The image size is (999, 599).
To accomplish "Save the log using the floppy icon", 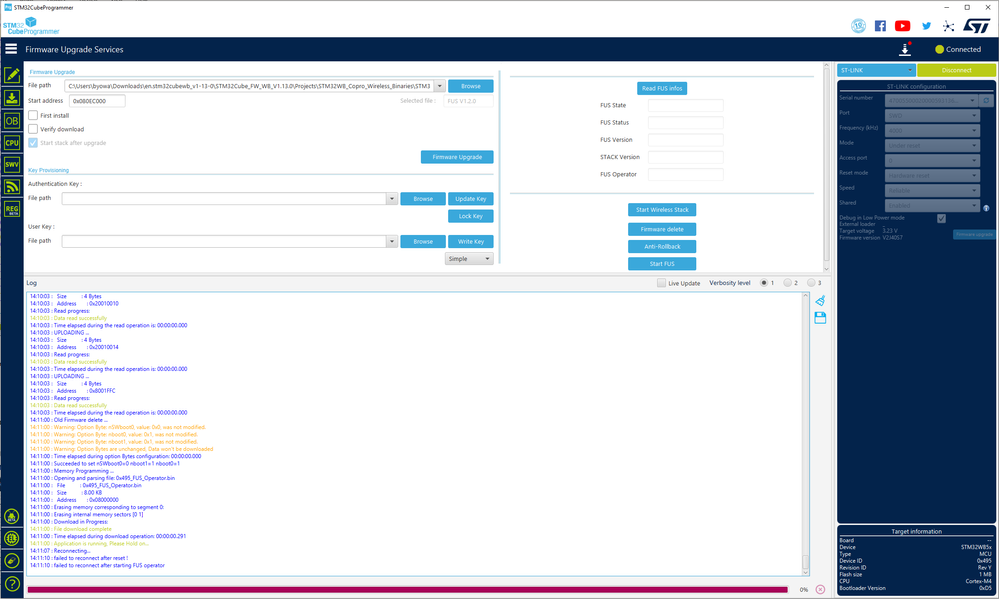I will (820, 317).
